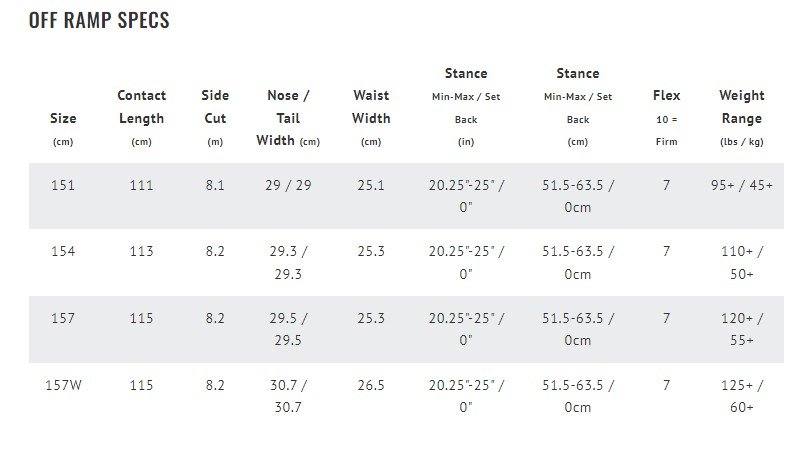800x450 pixels.
Task: Select the 30.7 / 30.7 width cell
Action: coord(289,396)
